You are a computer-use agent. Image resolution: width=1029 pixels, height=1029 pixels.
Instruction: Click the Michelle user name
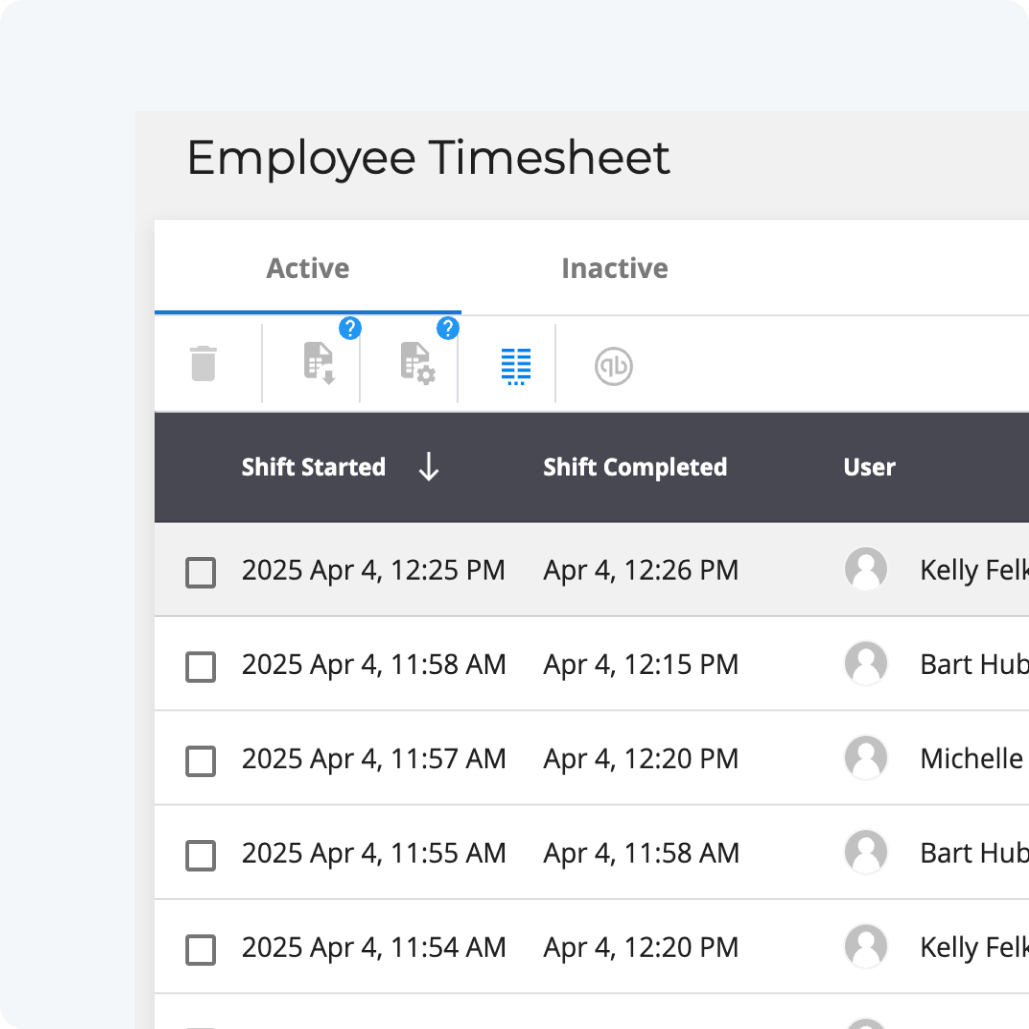[x=974, y=759]
